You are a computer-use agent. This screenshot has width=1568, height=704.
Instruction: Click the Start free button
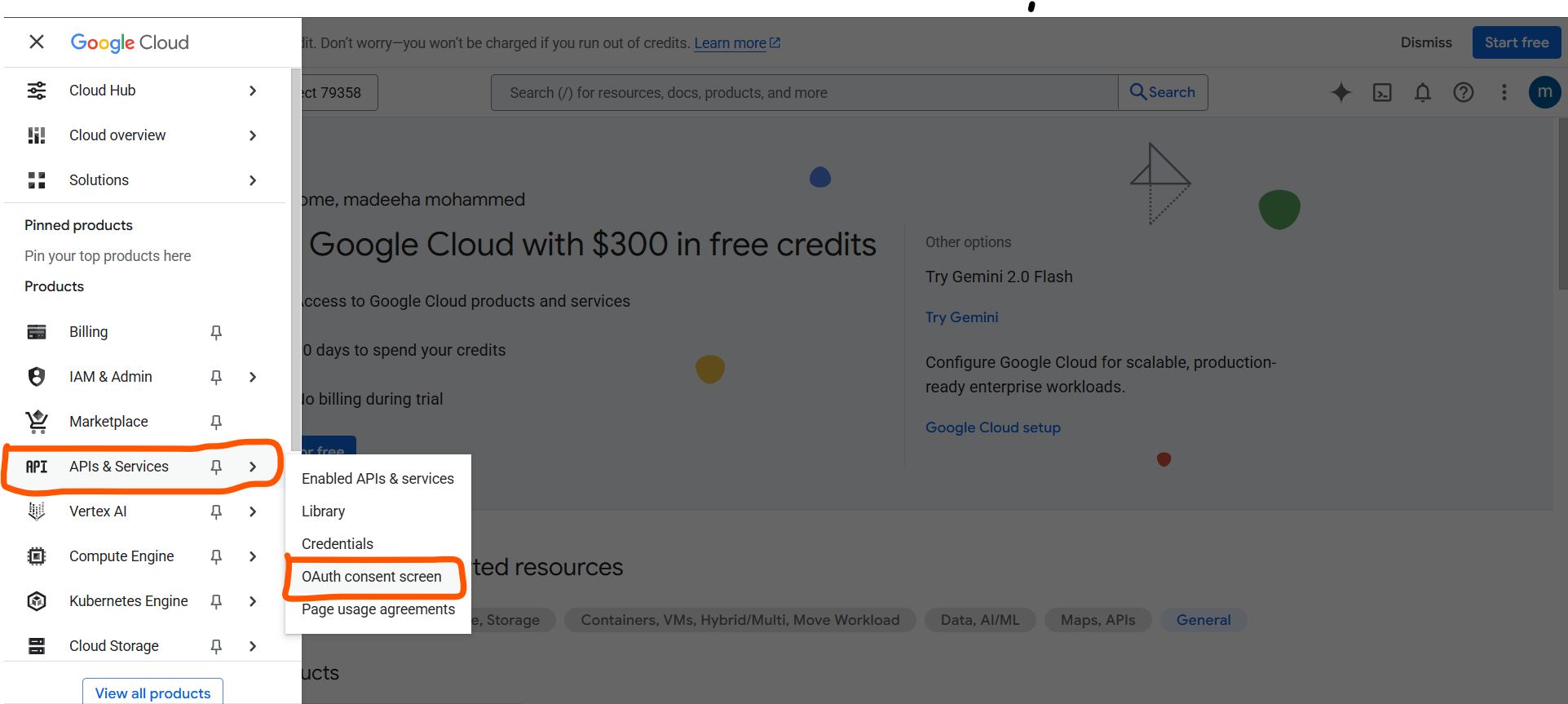tap(1516, 42)
